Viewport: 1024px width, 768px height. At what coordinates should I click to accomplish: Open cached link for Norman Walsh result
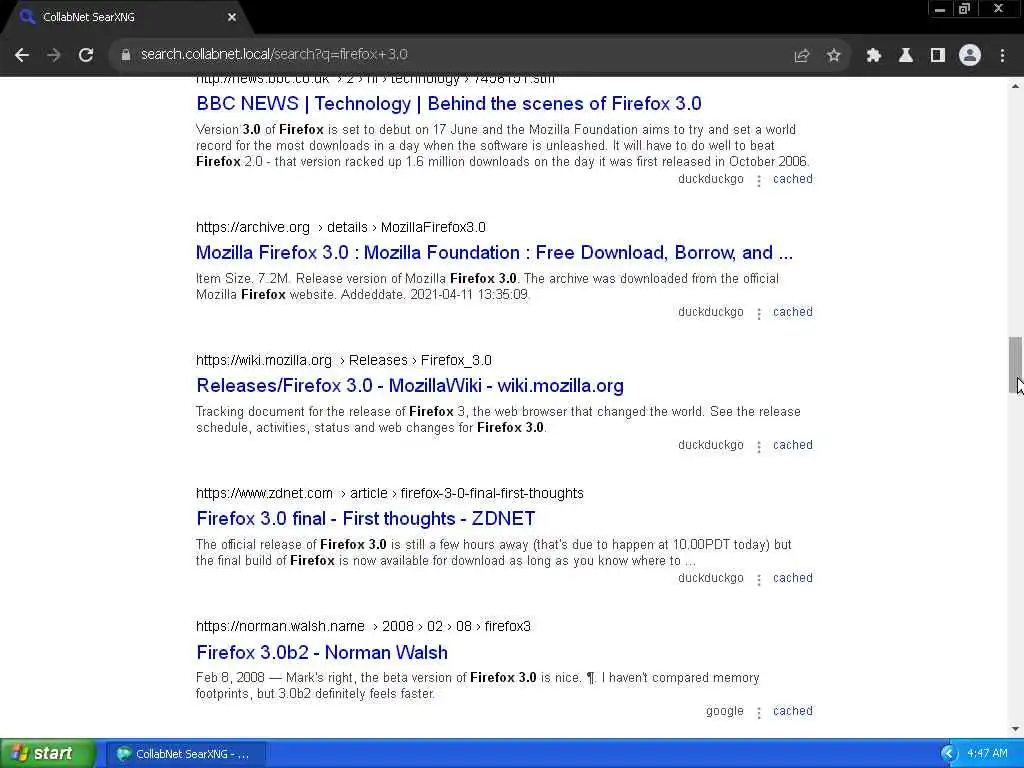(x=793, y=711)
